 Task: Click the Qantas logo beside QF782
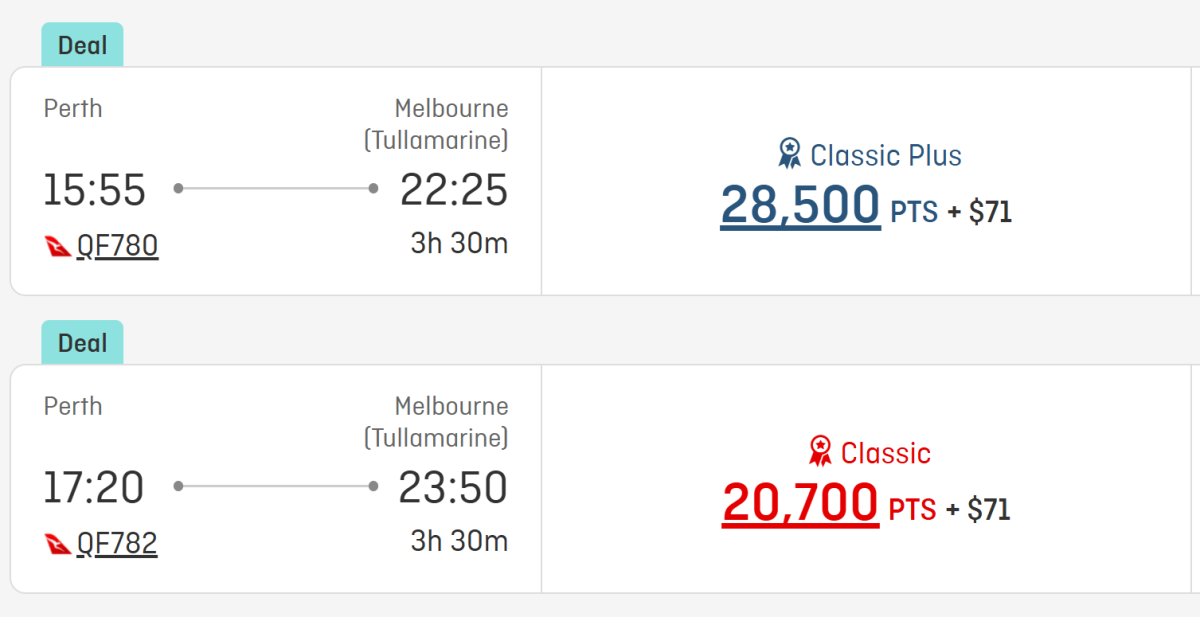[58, 544]
